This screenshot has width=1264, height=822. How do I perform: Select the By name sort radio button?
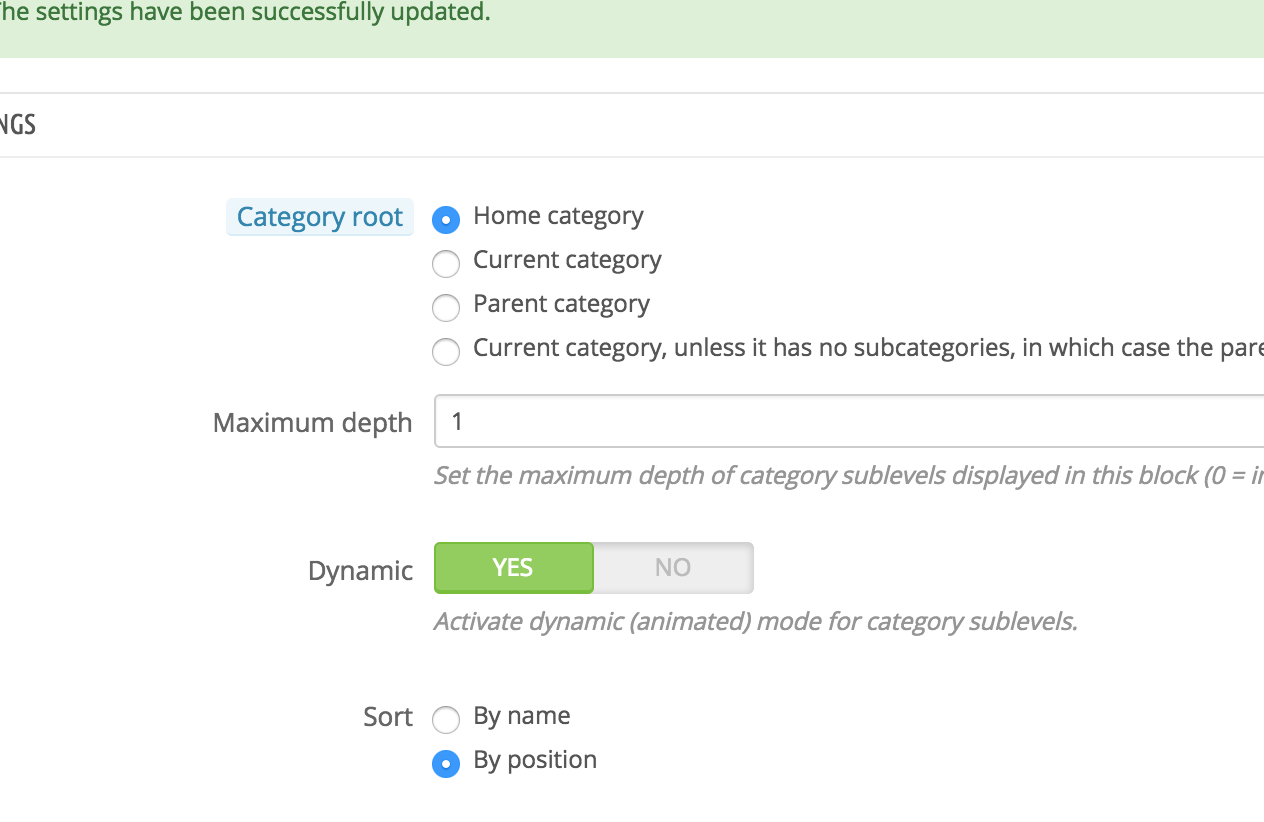(446, 719)
